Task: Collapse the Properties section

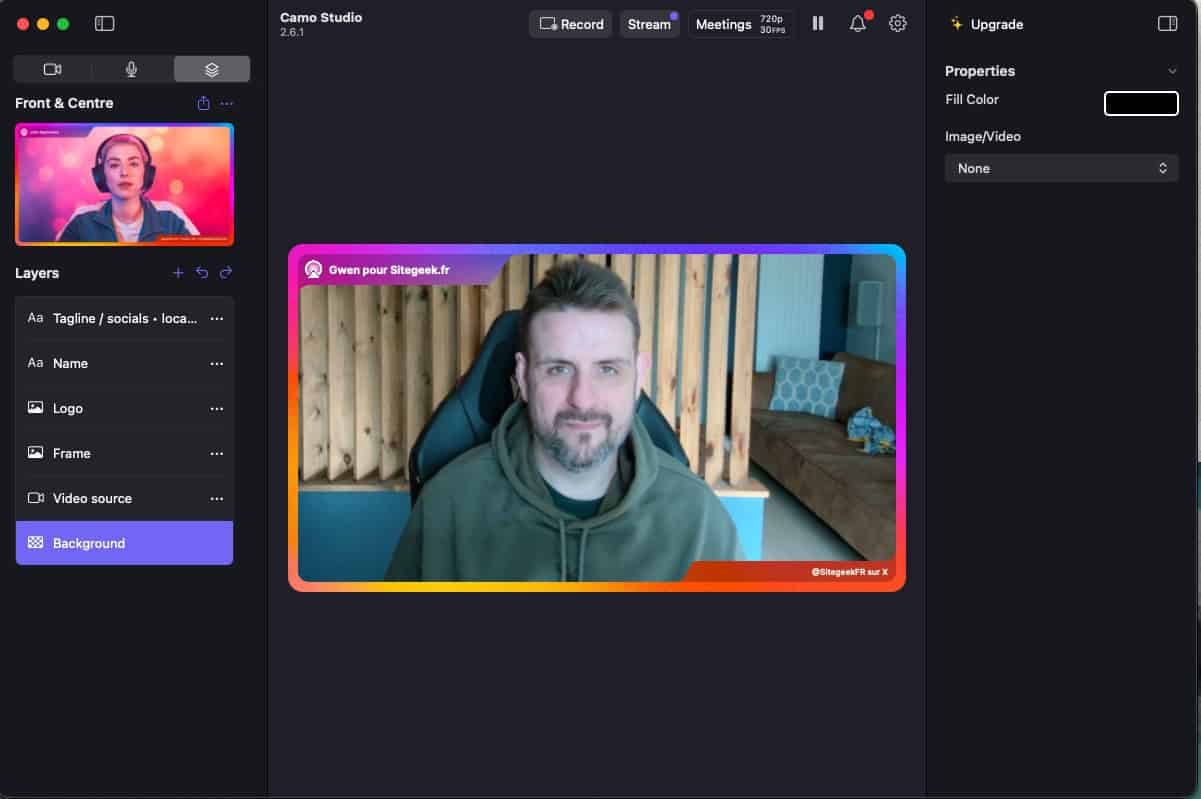Action: (1172, 71)
